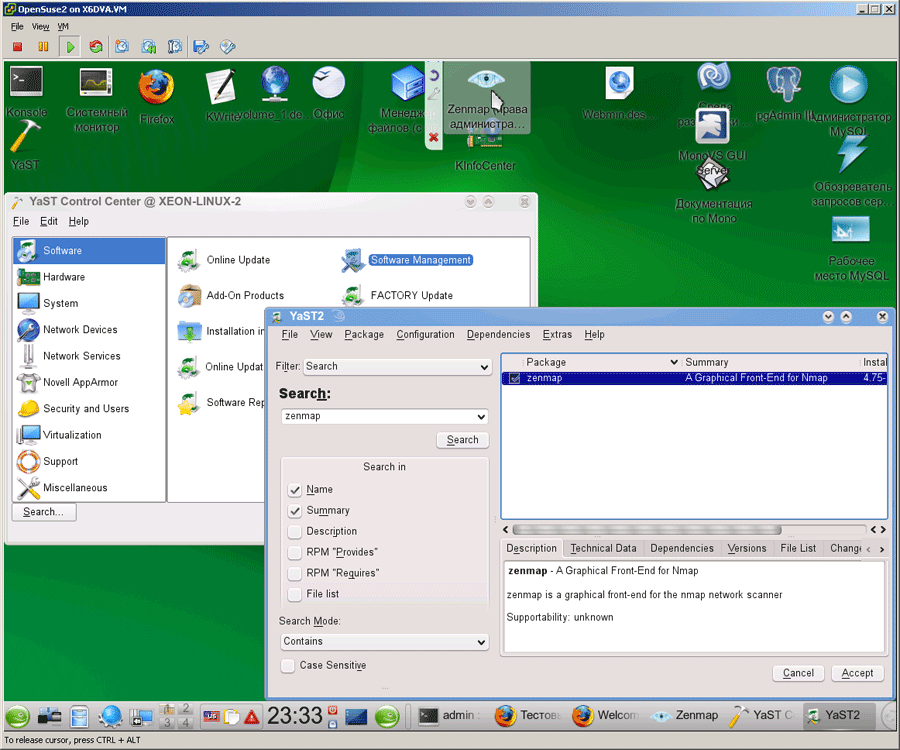Click the Accept button
The image size is (900, 750).
coord(858,673)
